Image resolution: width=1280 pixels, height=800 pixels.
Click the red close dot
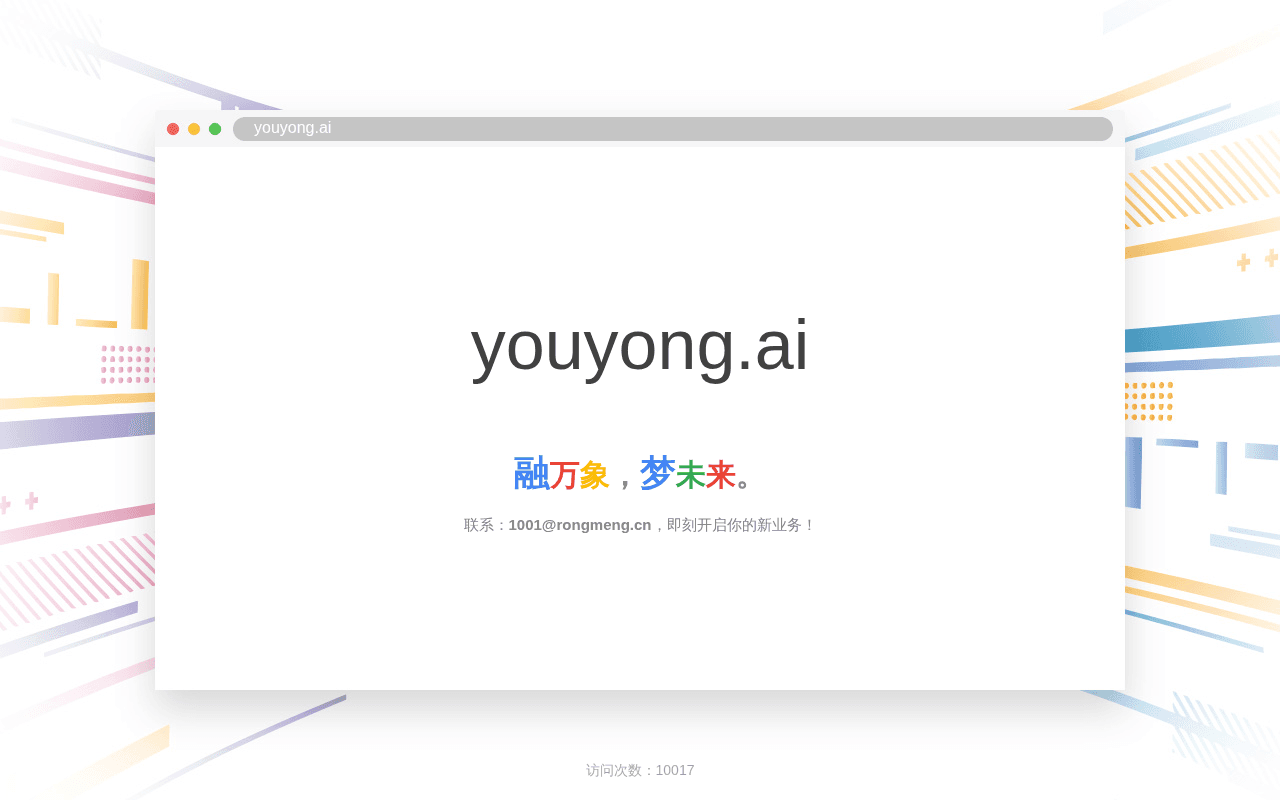(173, 129)
